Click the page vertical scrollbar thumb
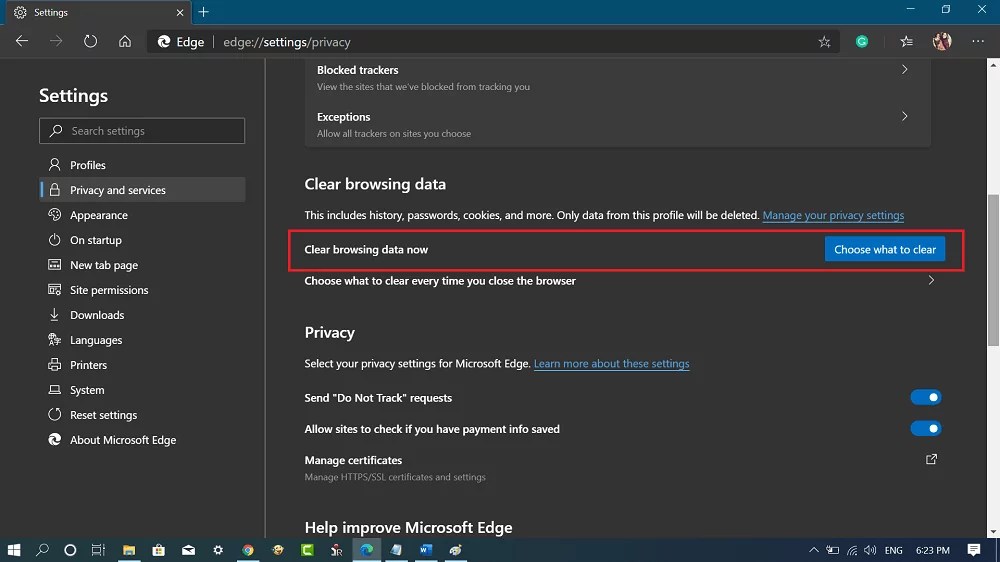This screenshot has height=562, width=1000. pos(993,270)
